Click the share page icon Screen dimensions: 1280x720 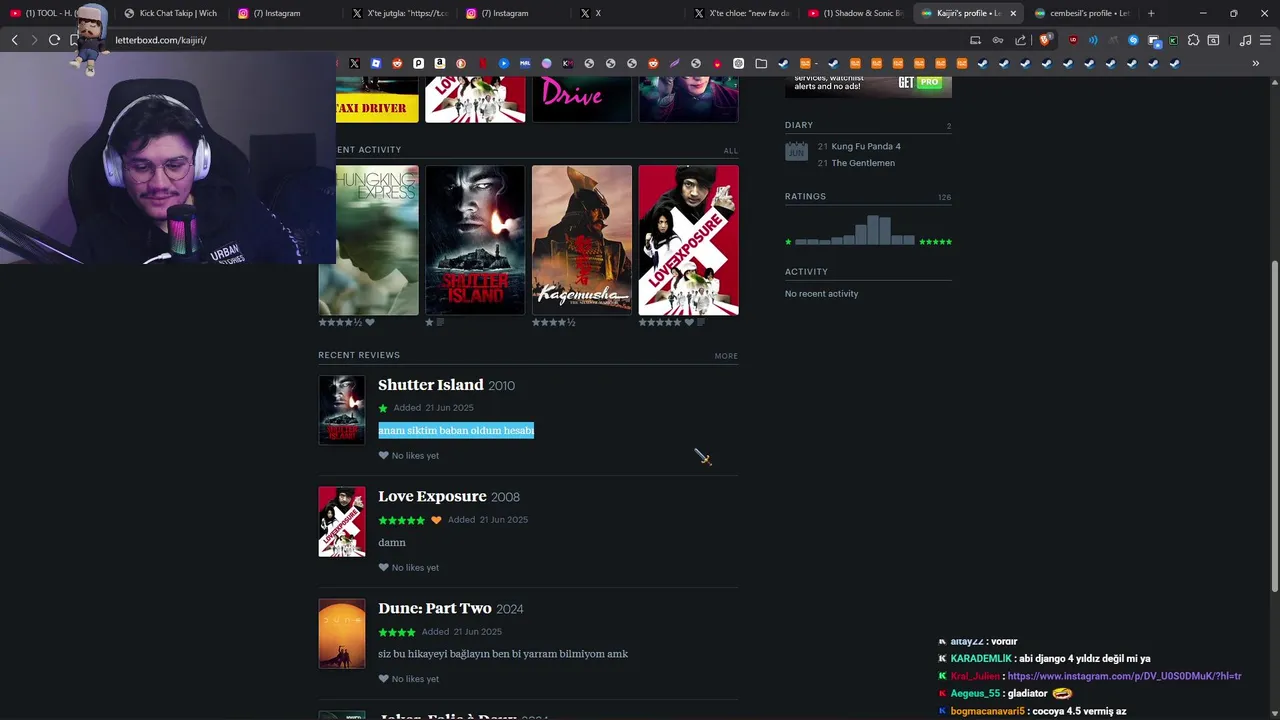(1020, 40)
